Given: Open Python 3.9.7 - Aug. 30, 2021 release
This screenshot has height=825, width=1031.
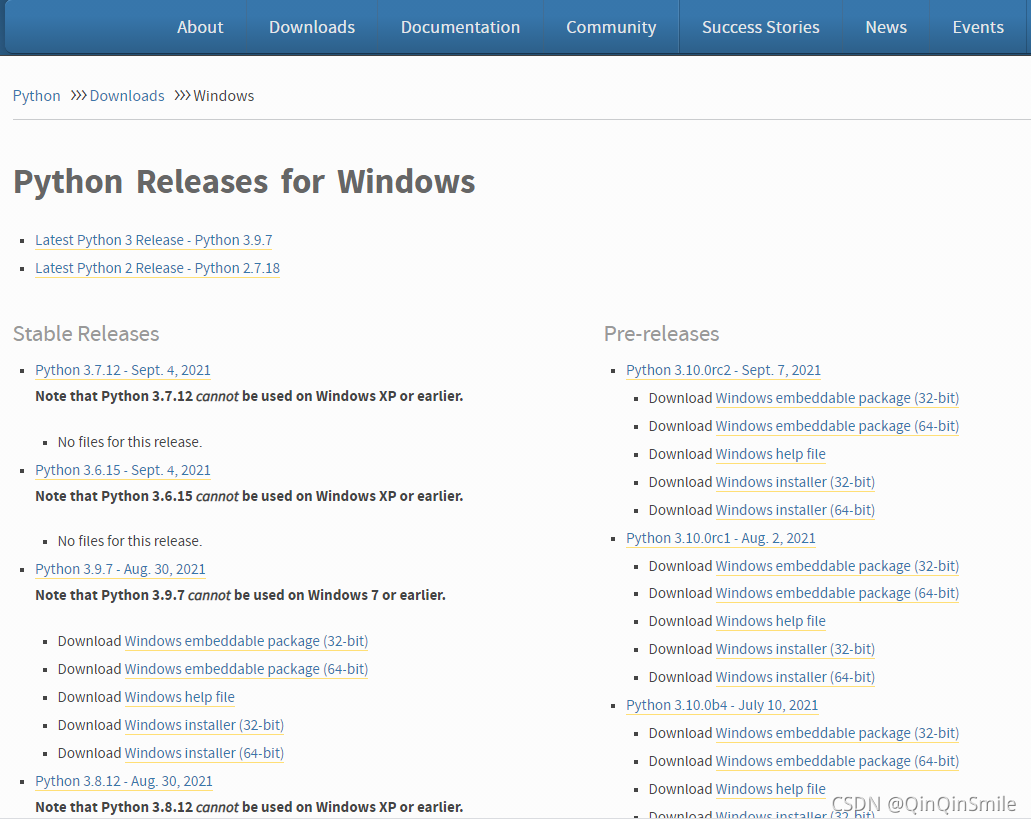Looking at the screenshot, I should 120,569.
